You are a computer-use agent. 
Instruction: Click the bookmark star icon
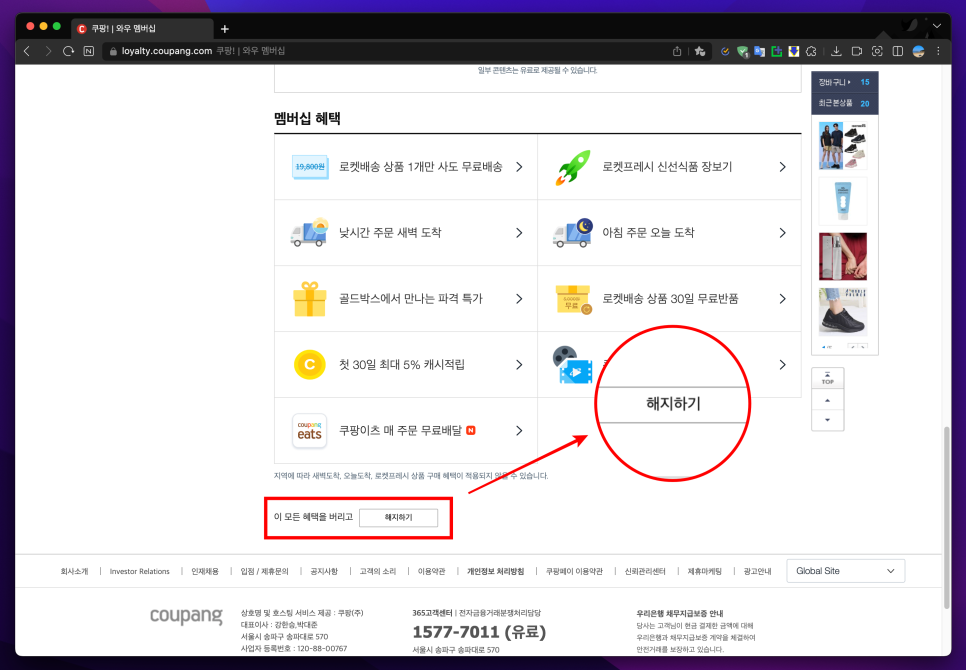point(700,51)
